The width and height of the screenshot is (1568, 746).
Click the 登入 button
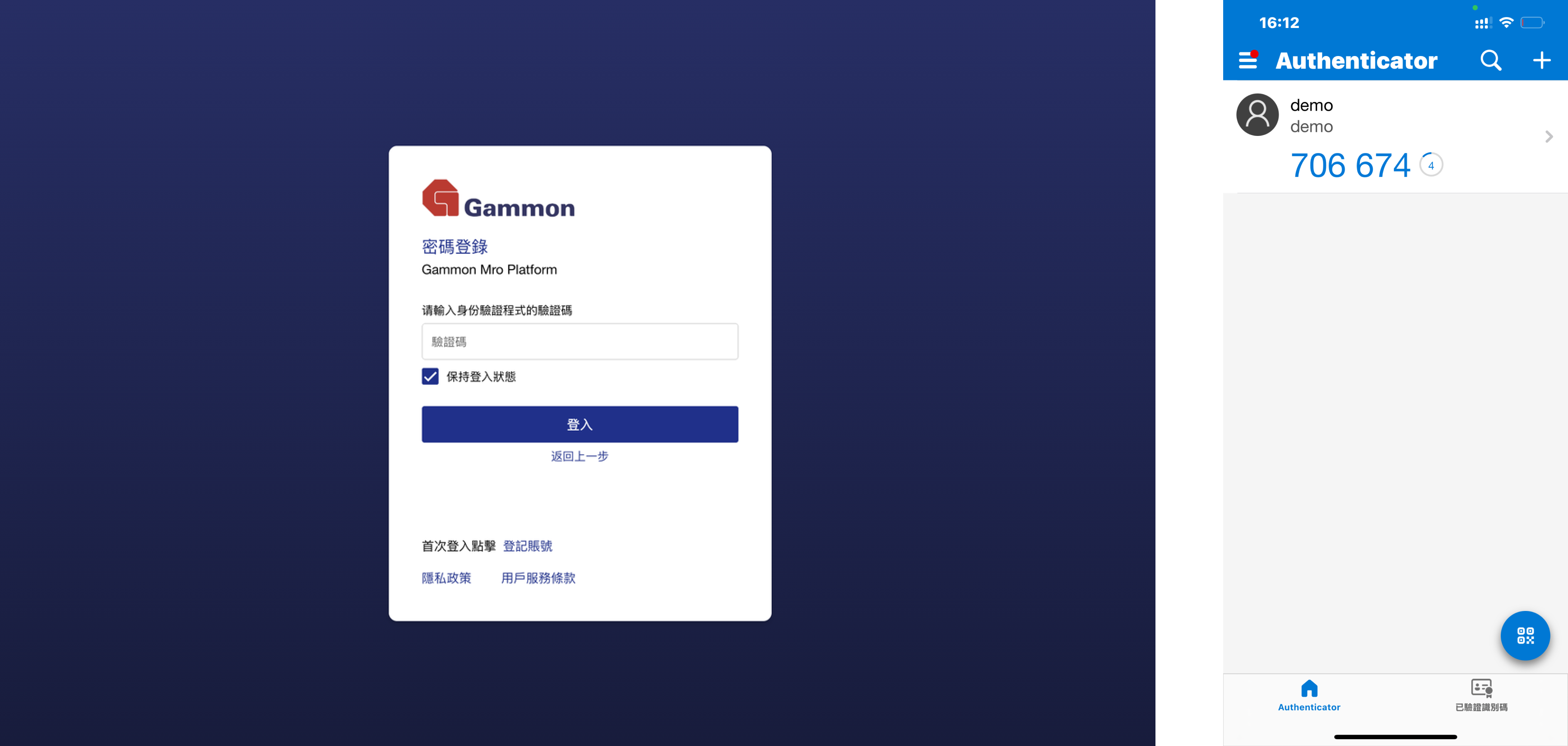[x=580, y=424]
